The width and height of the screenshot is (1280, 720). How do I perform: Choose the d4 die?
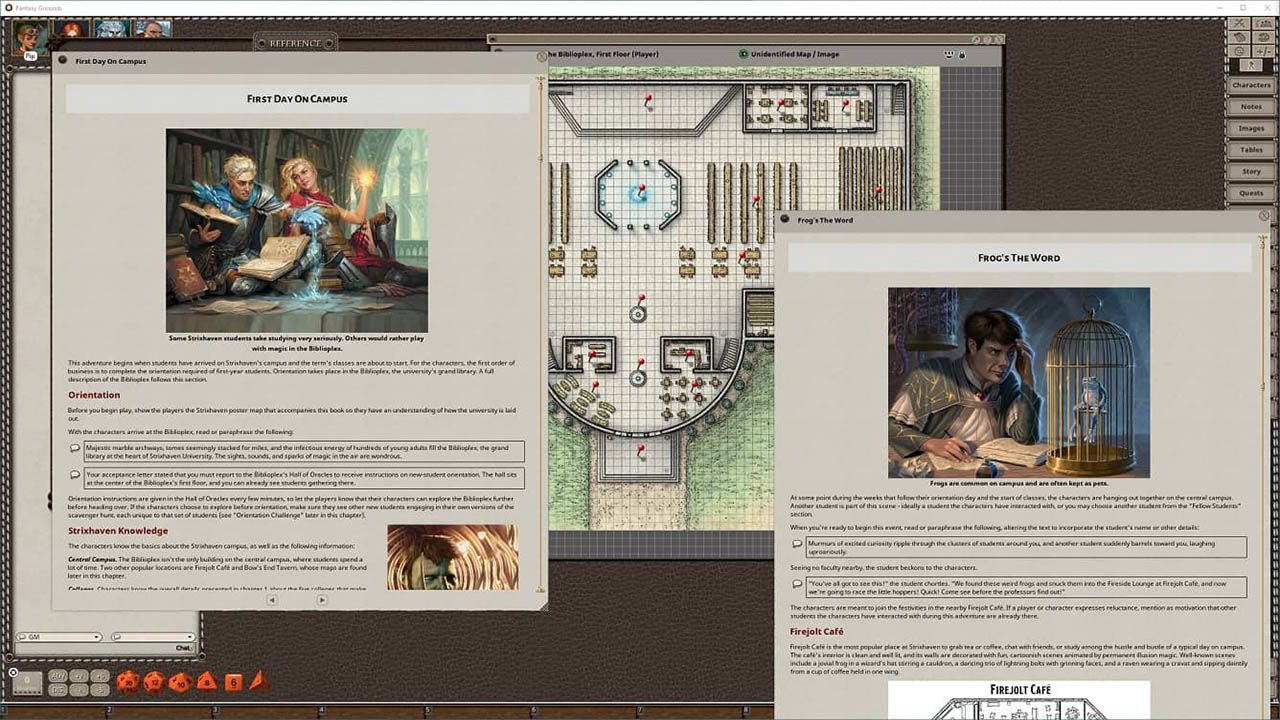[258, 681]
